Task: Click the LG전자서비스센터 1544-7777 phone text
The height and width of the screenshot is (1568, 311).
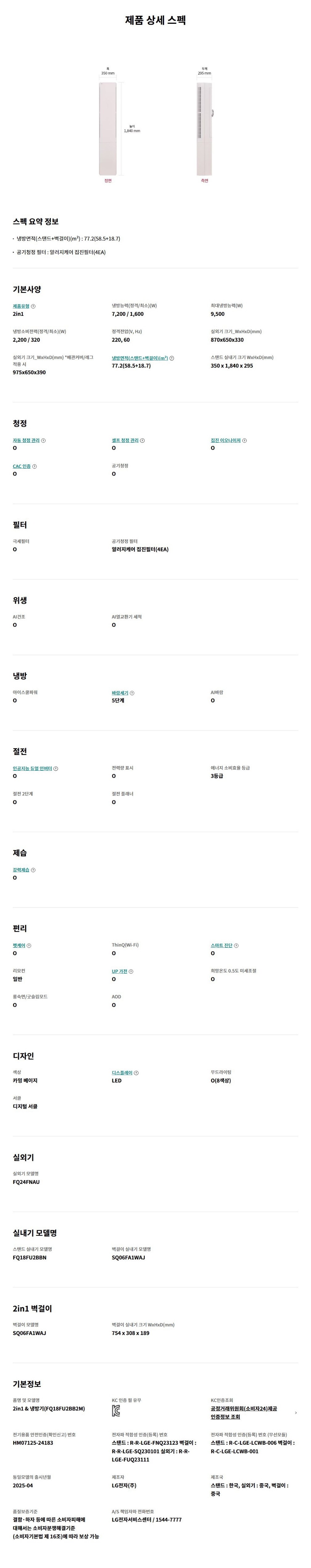Action: point(146,1519)
